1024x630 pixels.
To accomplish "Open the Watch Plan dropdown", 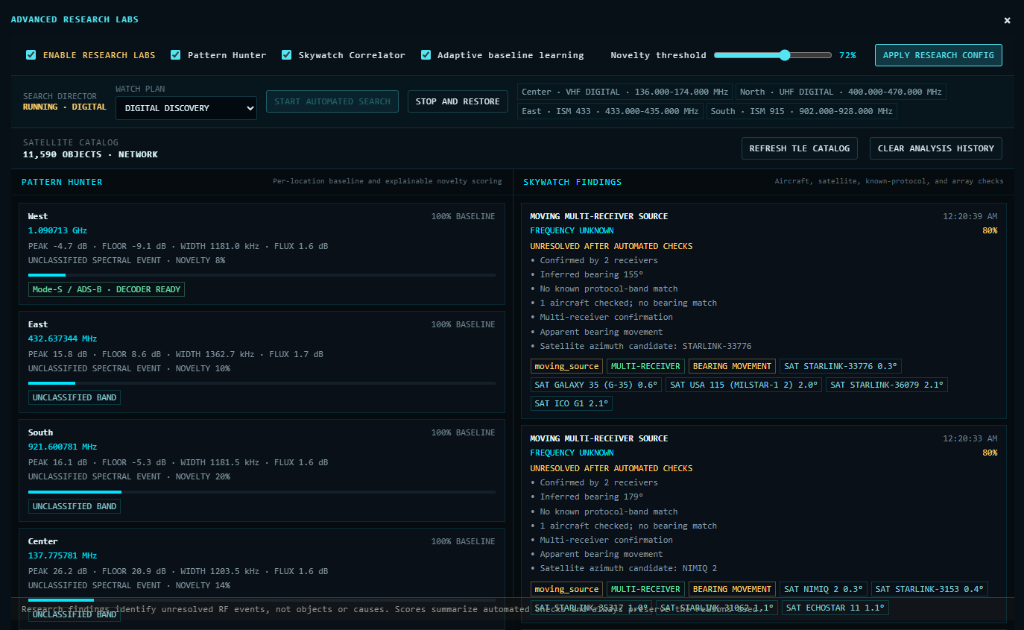I will point(186,108).
